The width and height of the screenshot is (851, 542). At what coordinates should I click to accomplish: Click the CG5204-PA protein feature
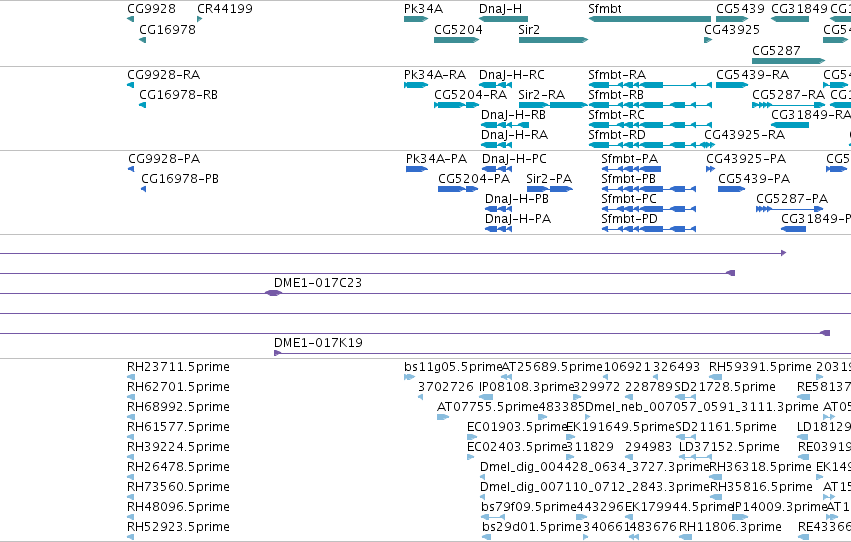[458, 189]
